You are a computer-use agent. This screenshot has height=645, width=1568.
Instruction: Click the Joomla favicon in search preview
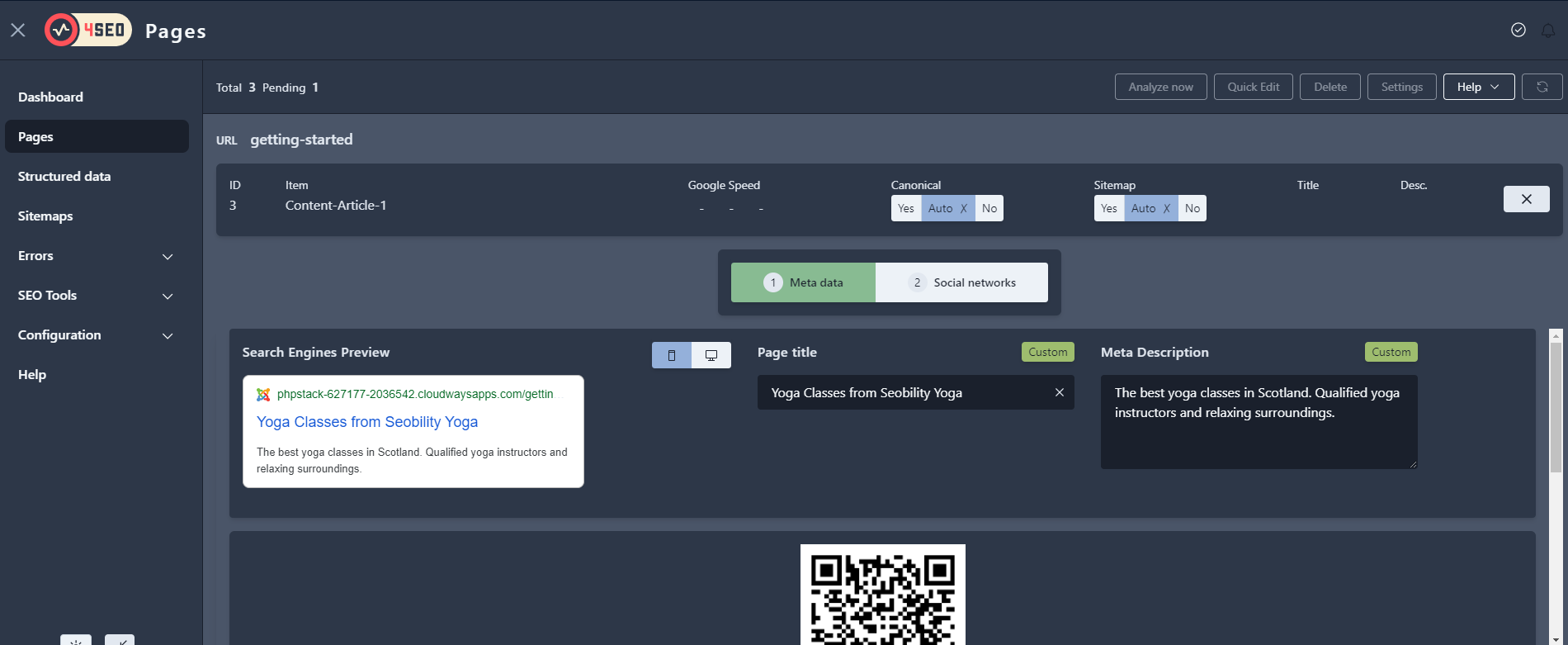[x=263, y=395]
